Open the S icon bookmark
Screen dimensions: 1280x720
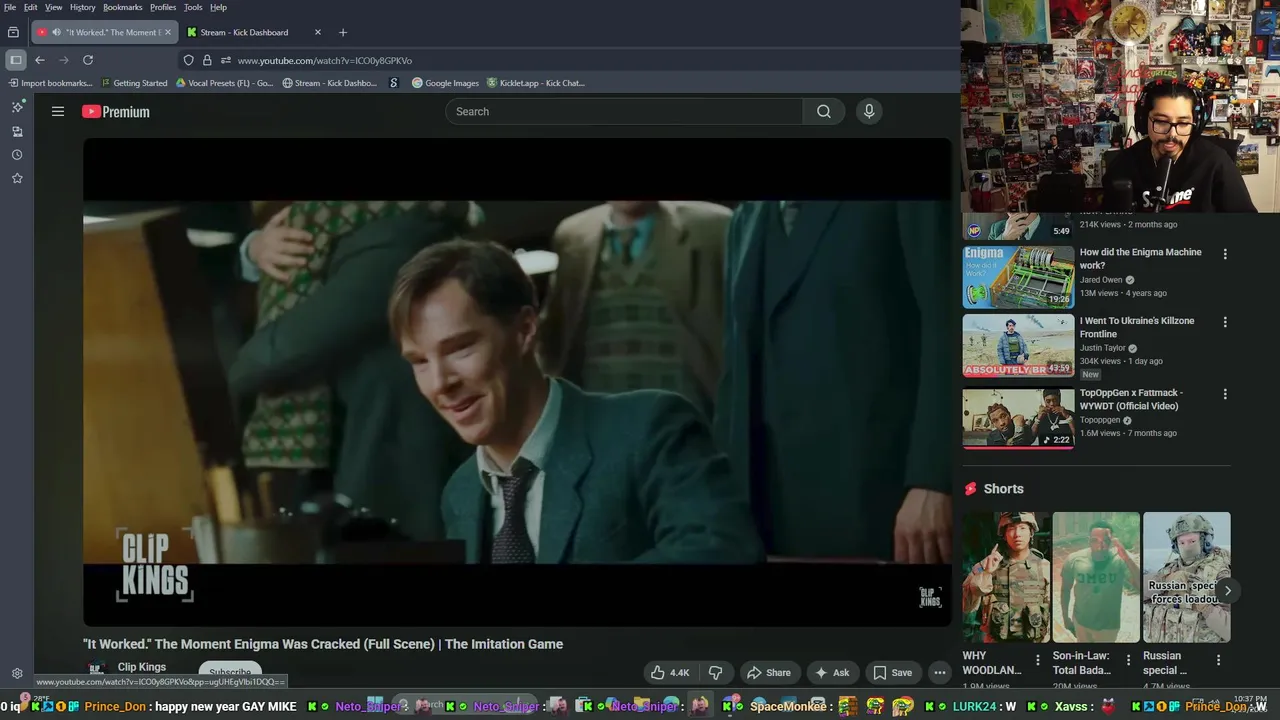(394, 83)
